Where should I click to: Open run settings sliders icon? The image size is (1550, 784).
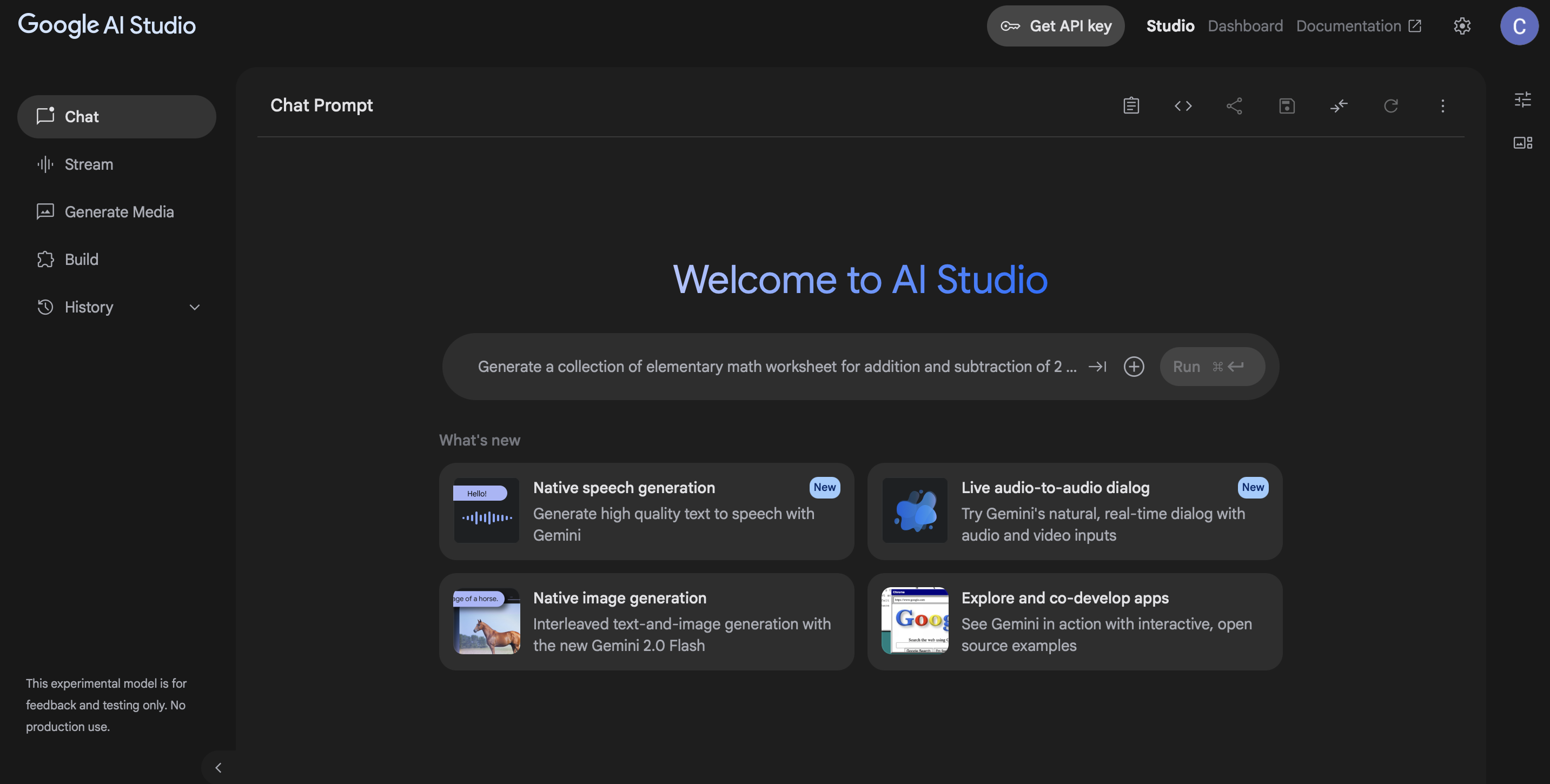1522,99
